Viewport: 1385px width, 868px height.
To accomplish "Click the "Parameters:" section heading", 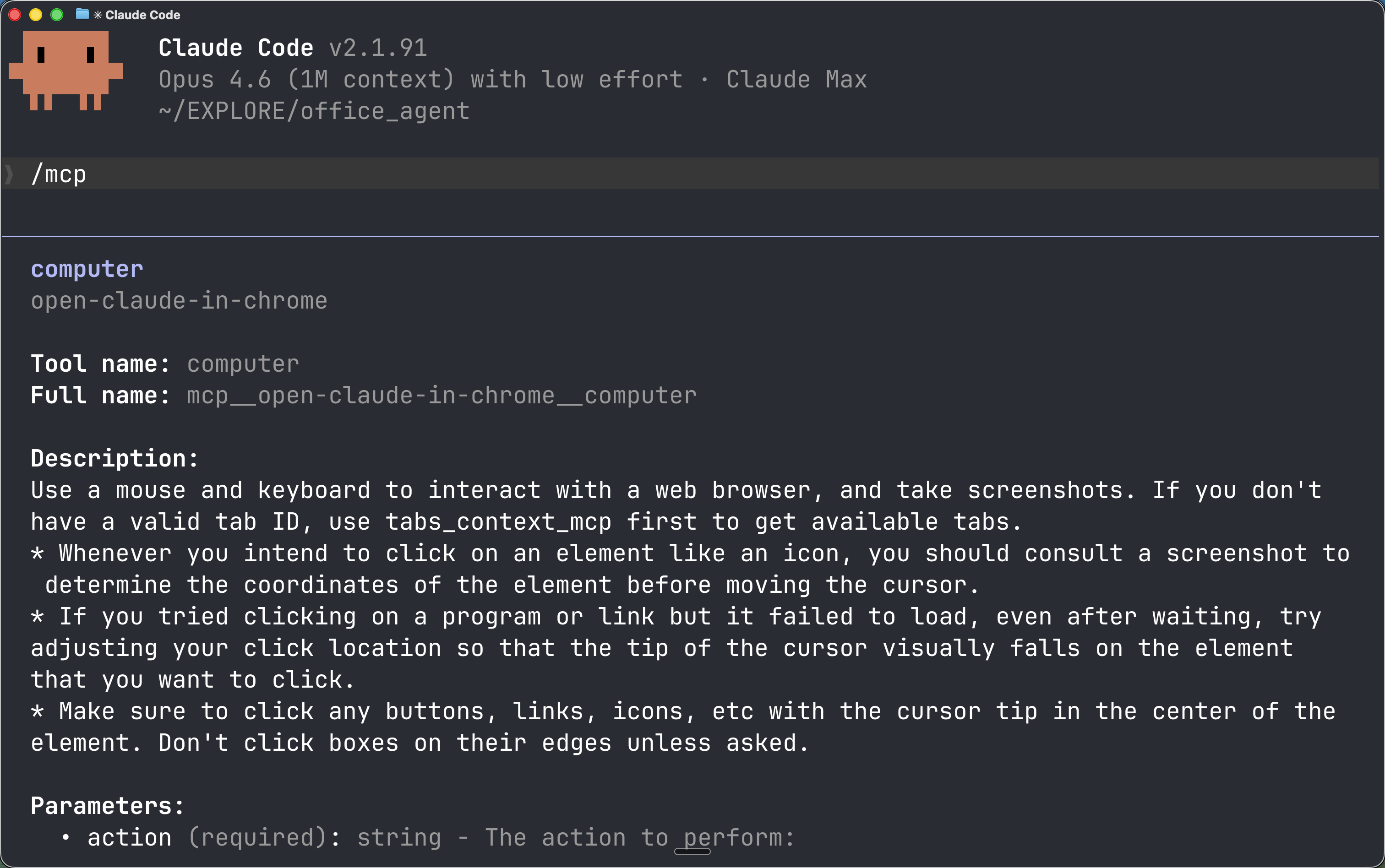I will point(107,805).
